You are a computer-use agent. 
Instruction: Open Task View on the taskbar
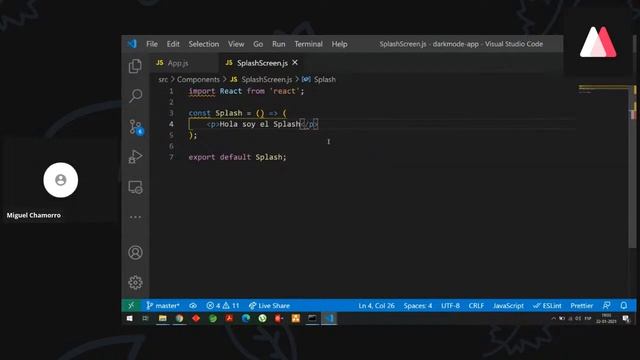pos(145,318)
